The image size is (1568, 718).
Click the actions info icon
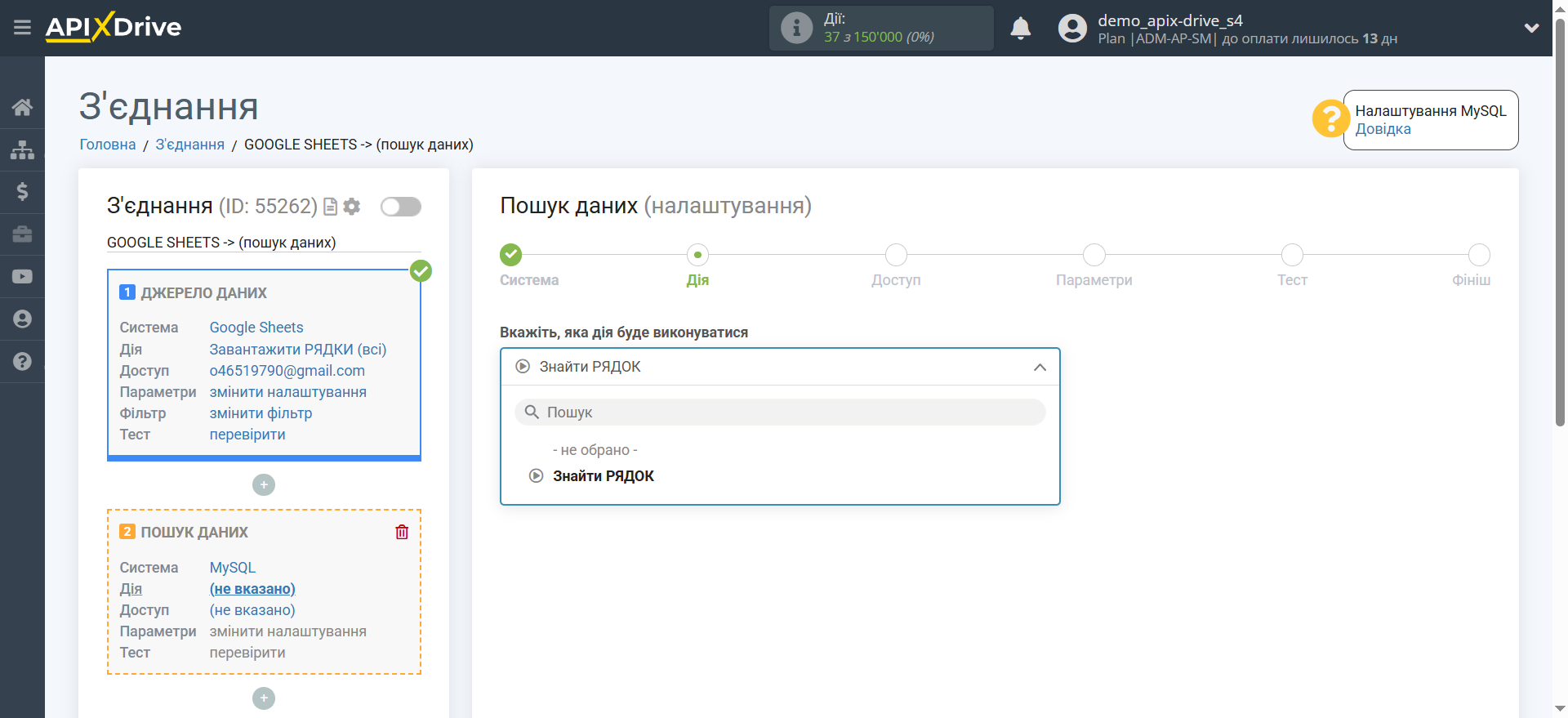[796, 28]
